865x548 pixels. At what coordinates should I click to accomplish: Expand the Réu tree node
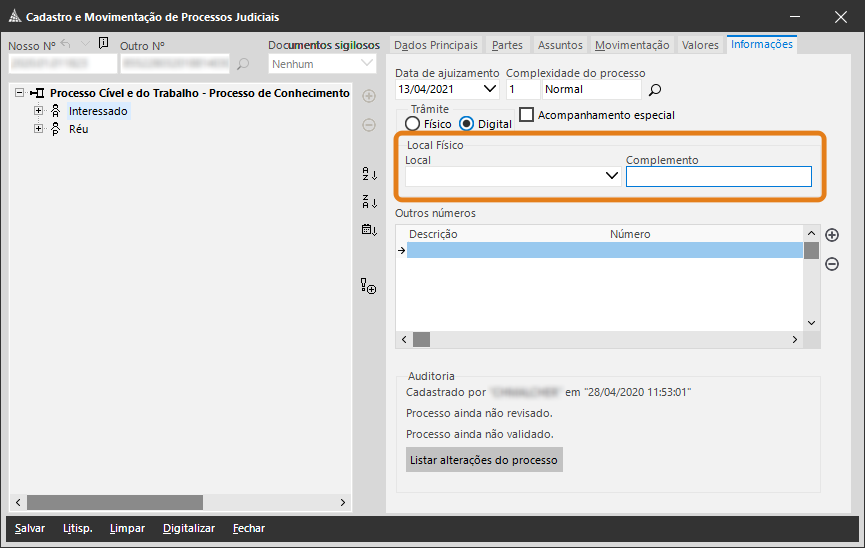pyautogui.click(x=39, y=129)
